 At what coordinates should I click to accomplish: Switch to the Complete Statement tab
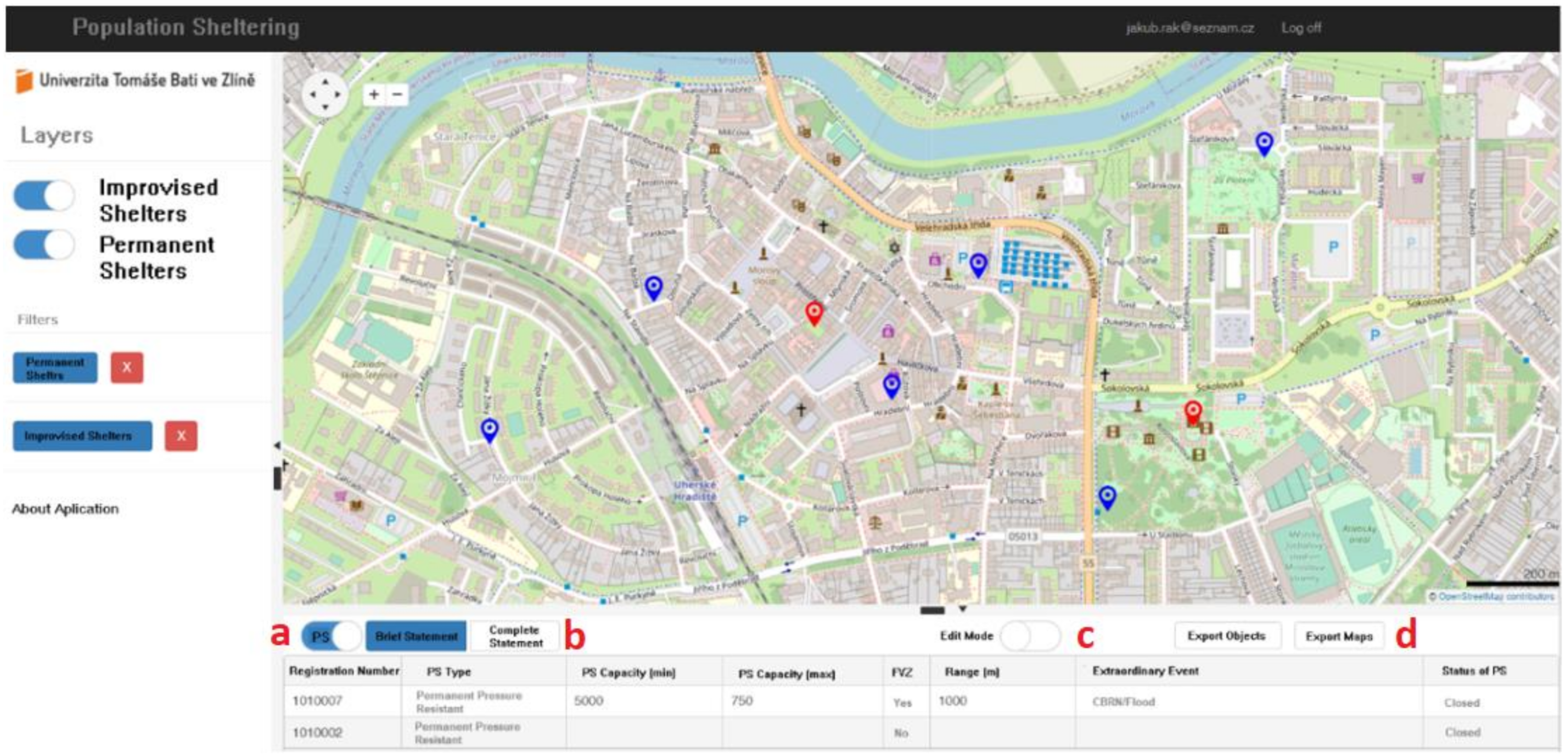coord(515,636)
